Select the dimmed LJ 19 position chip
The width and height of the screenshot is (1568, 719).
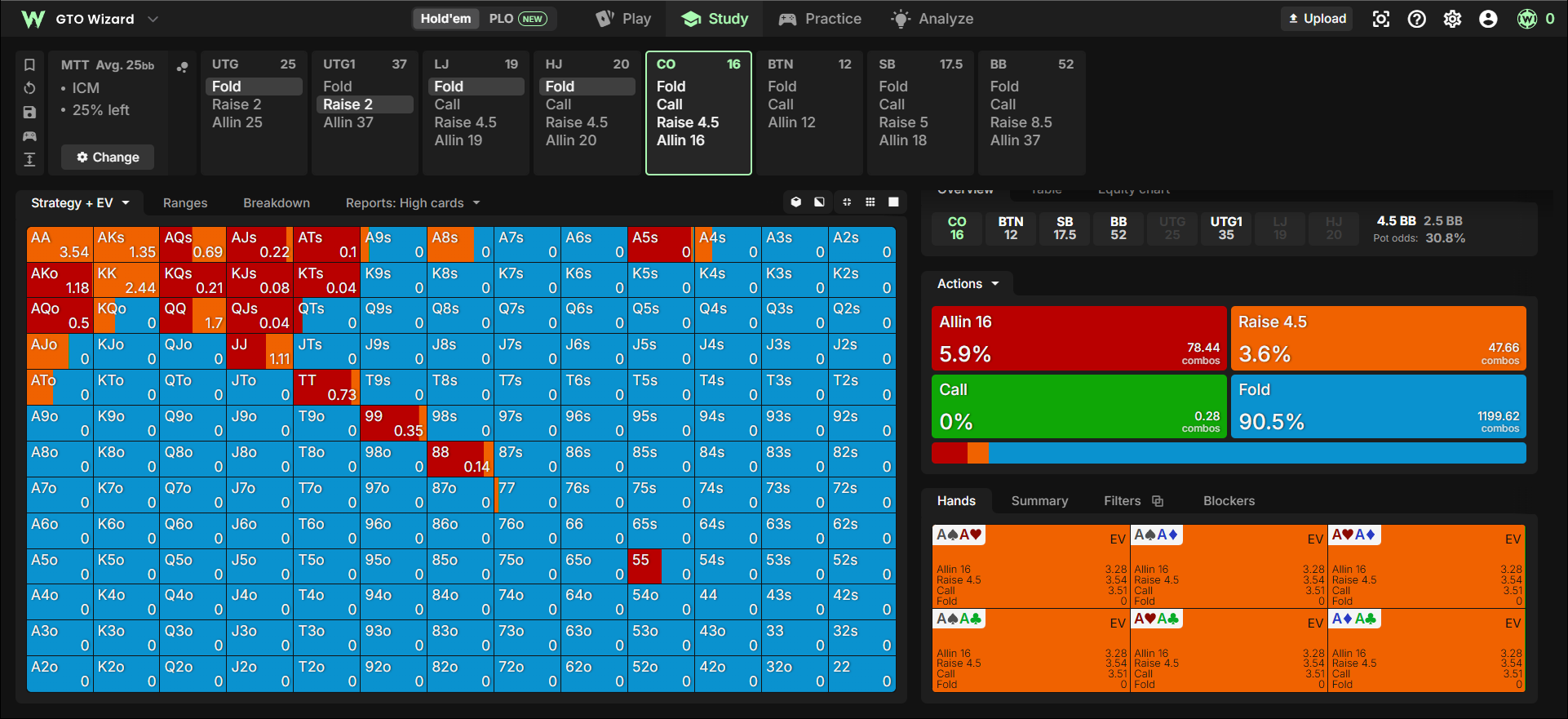[1280, 229]
